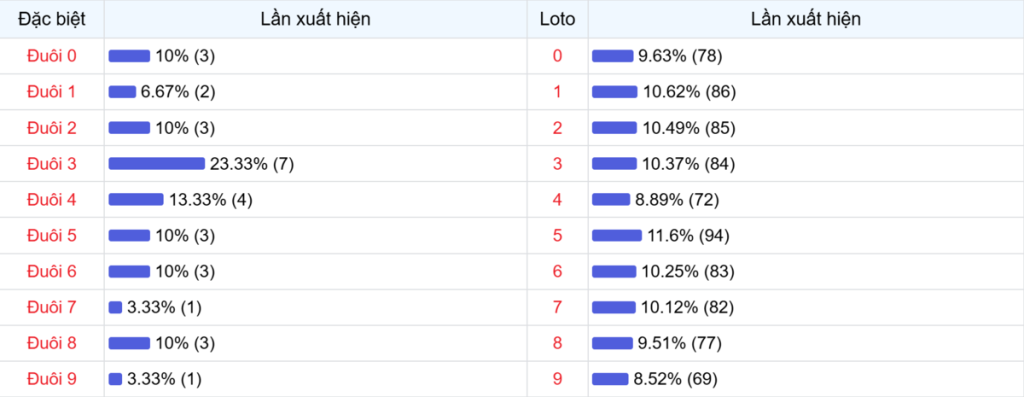Select the Đuôi 3 label
Screen dimensions: 1024x397
tap(52, 164)
